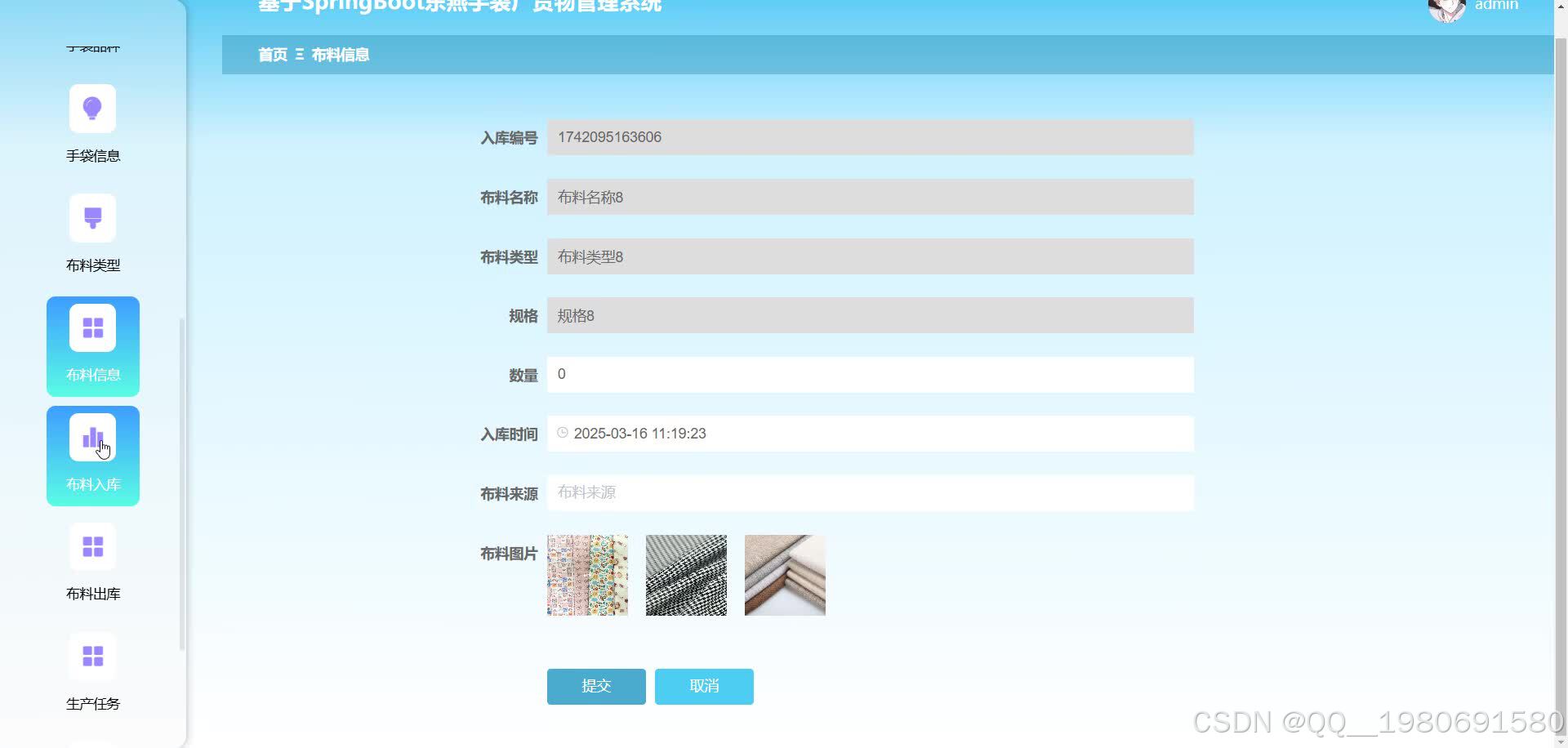Go to 布料入库 menu label

[x=93, y=484]
